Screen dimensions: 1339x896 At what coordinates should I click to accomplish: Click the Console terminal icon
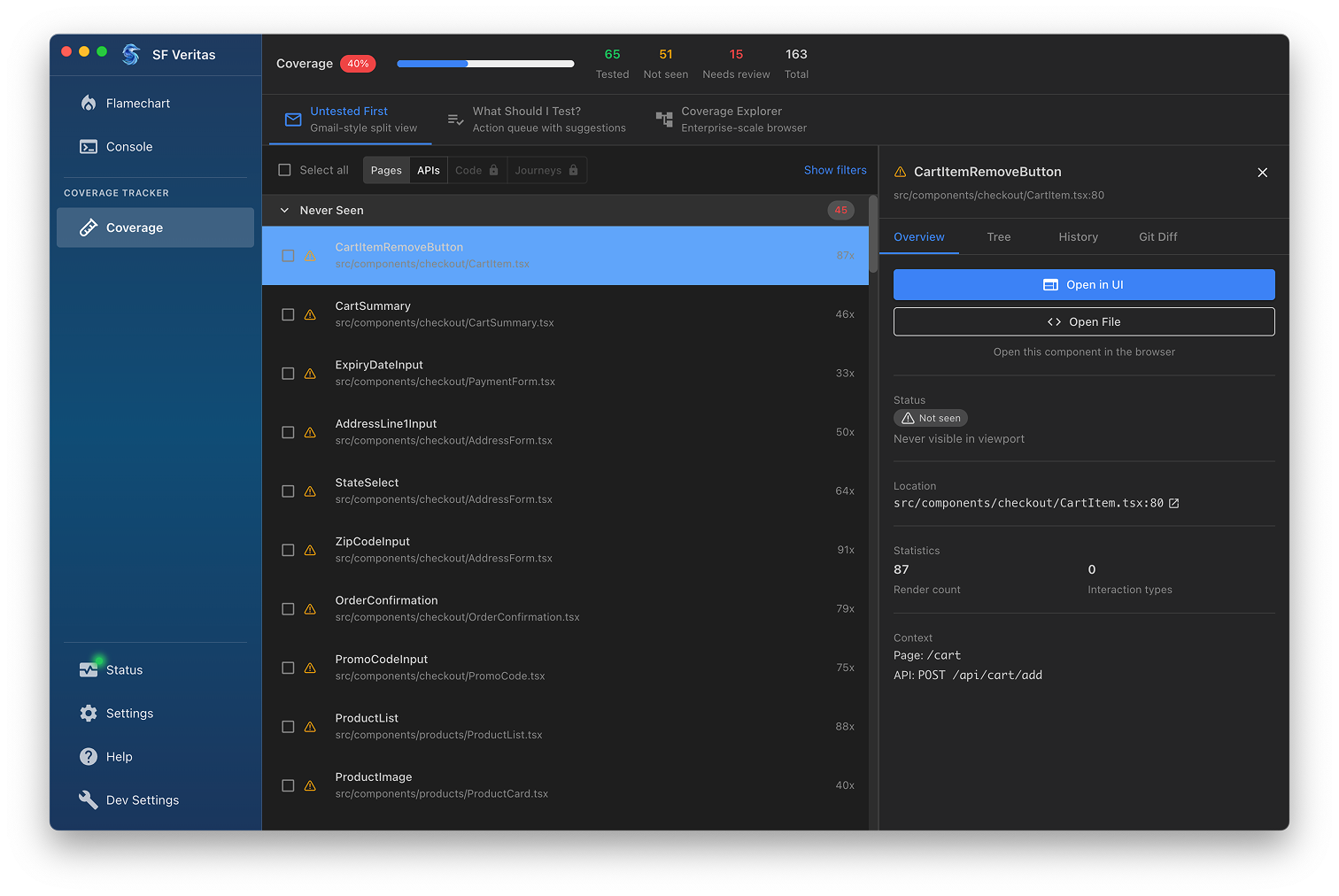point(89,147)
